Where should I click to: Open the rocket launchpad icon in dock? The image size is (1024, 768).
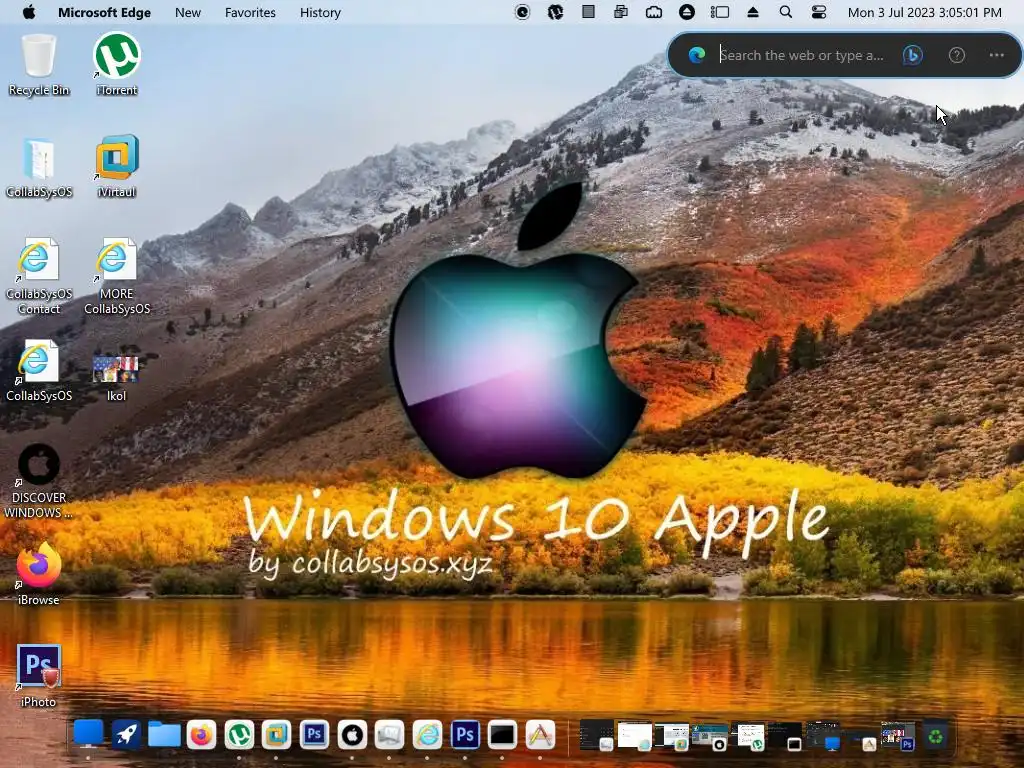click(x=126, y=735)
